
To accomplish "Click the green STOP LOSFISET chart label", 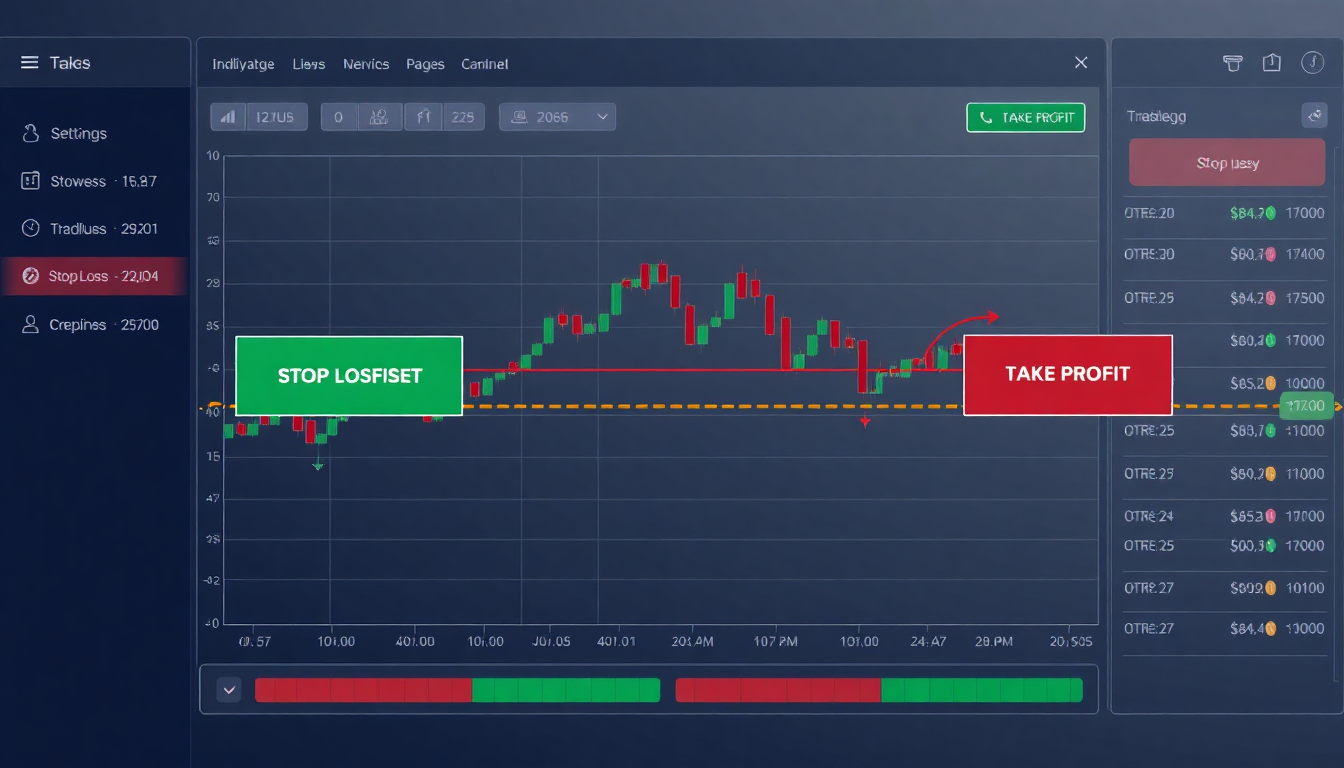I will [x=349, y=376].
